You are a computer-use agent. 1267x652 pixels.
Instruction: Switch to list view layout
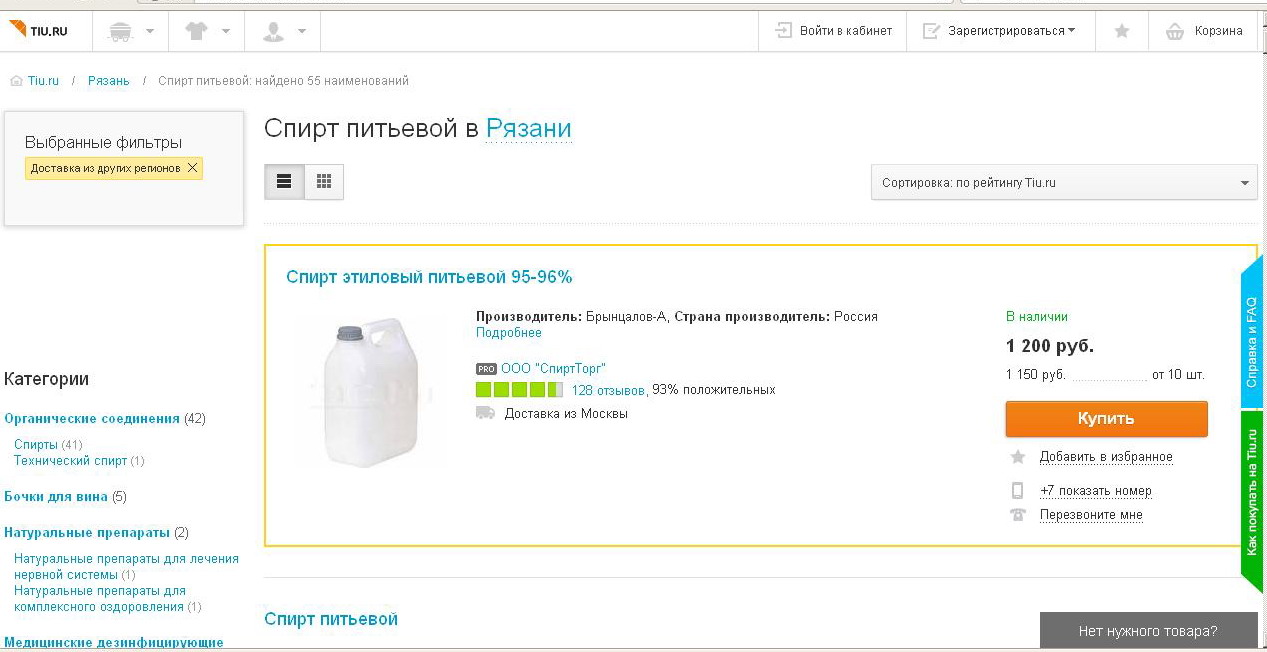pyautogui.click(x=284, y=182)
